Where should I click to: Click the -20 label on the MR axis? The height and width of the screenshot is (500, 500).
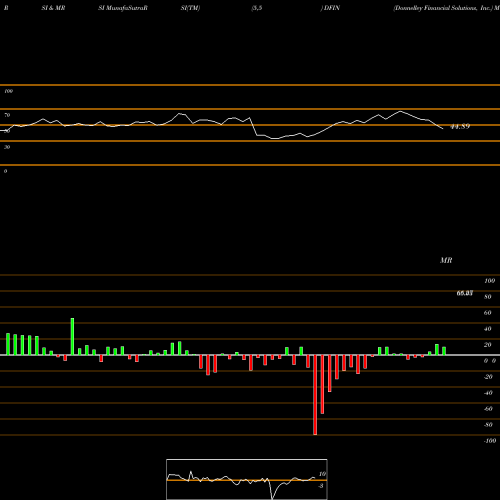488,377
